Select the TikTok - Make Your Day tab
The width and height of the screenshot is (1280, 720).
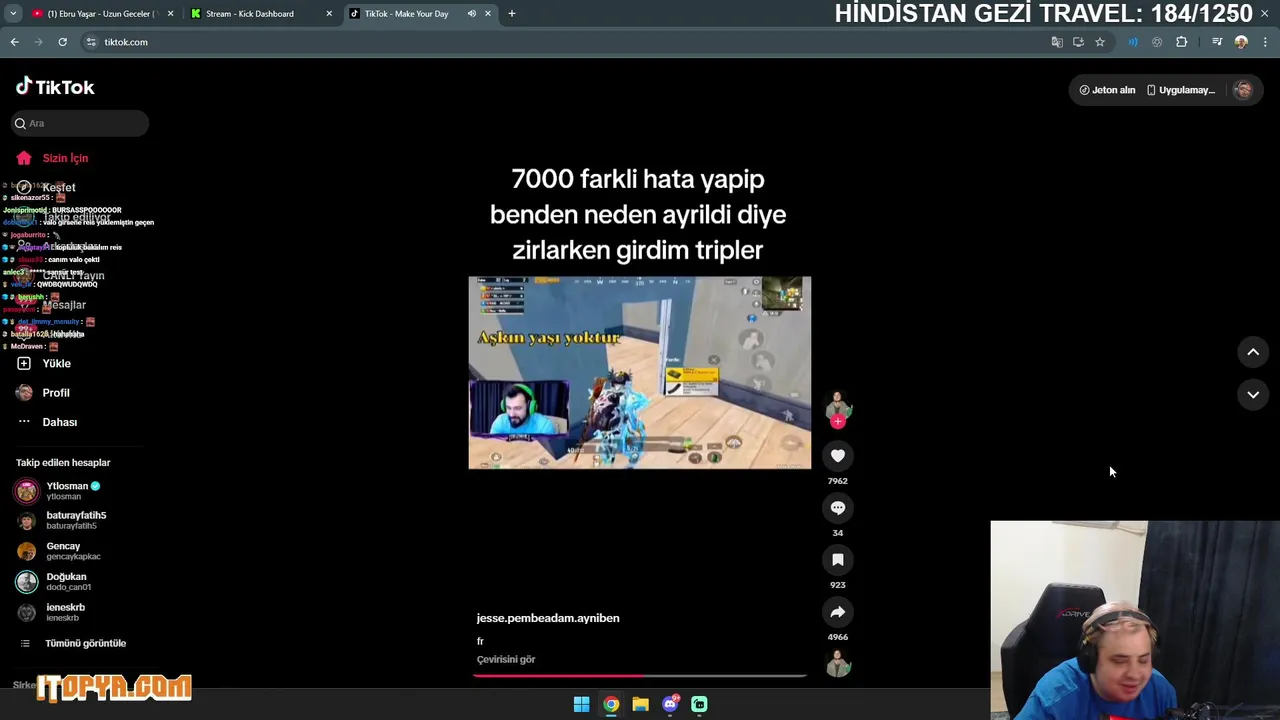click(x=406, y=14)
